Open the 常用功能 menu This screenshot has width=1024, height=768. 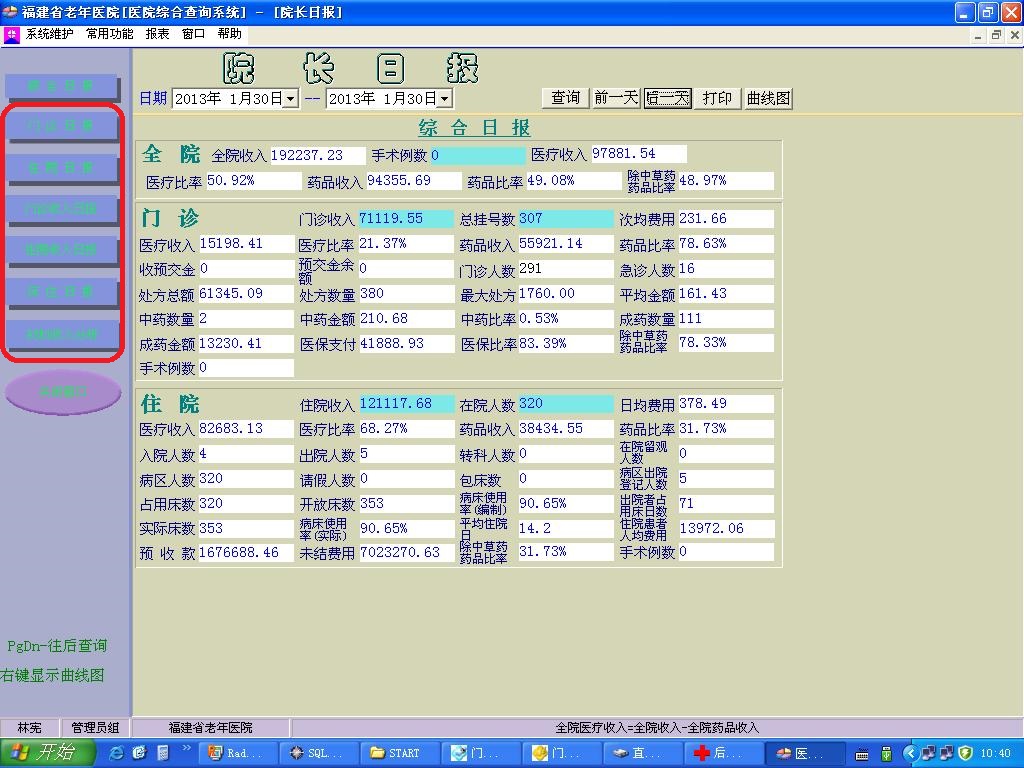tap(110, 34)
